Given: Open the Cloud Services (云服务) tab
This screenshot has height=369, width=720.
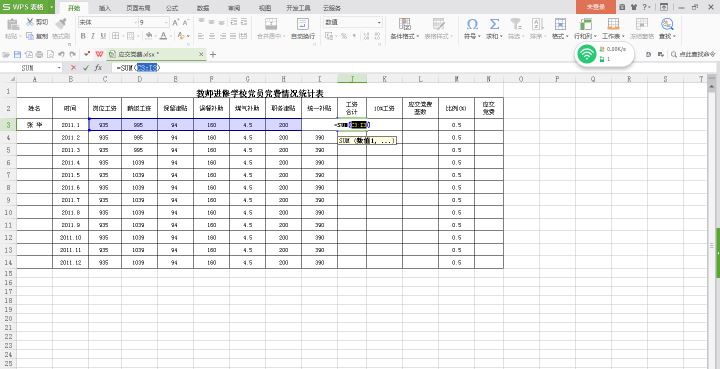Looking at the screenshot, I should coord(332,8).
